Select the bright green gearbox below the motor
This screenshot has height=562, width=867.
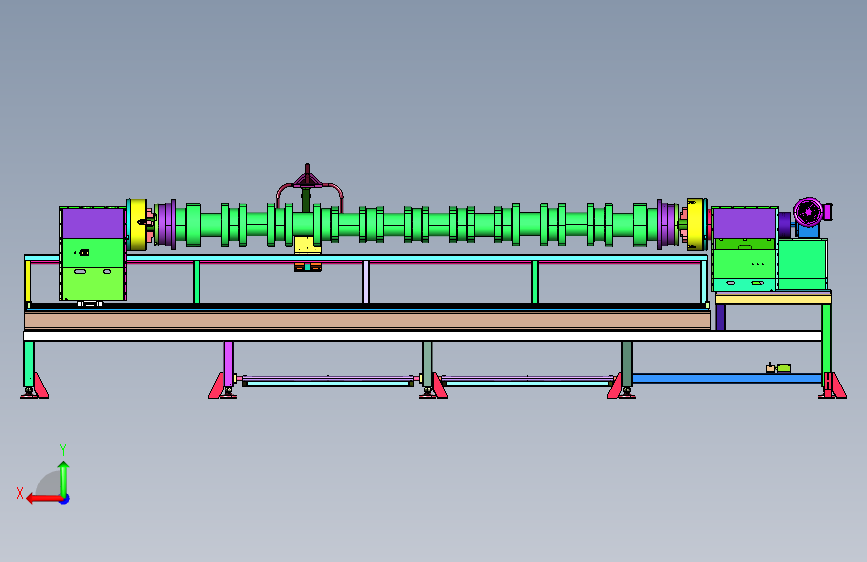(x=803, y=264)
